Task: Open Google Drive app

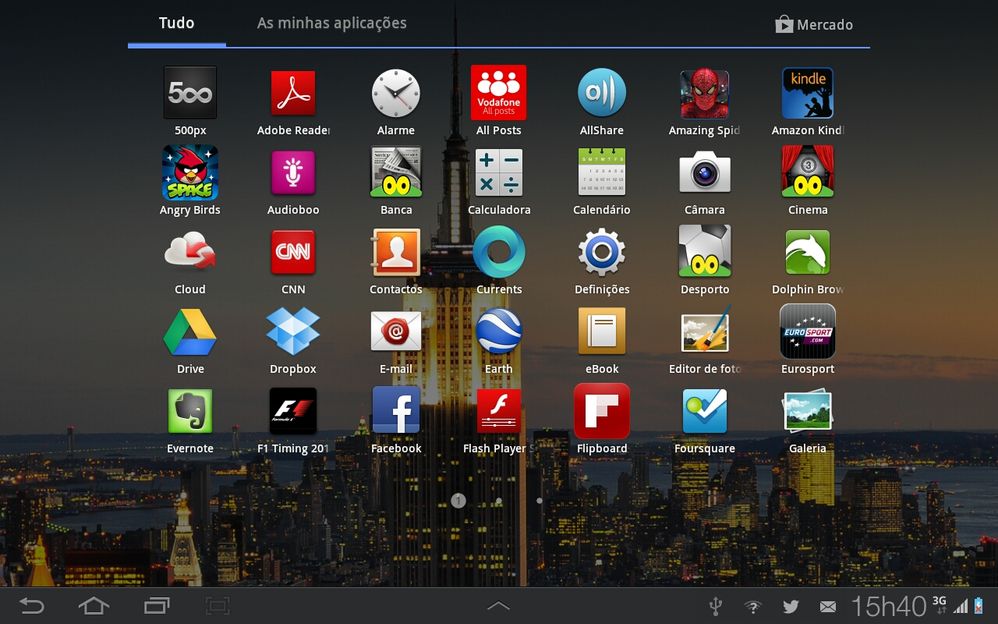Action: coord(190,332)
